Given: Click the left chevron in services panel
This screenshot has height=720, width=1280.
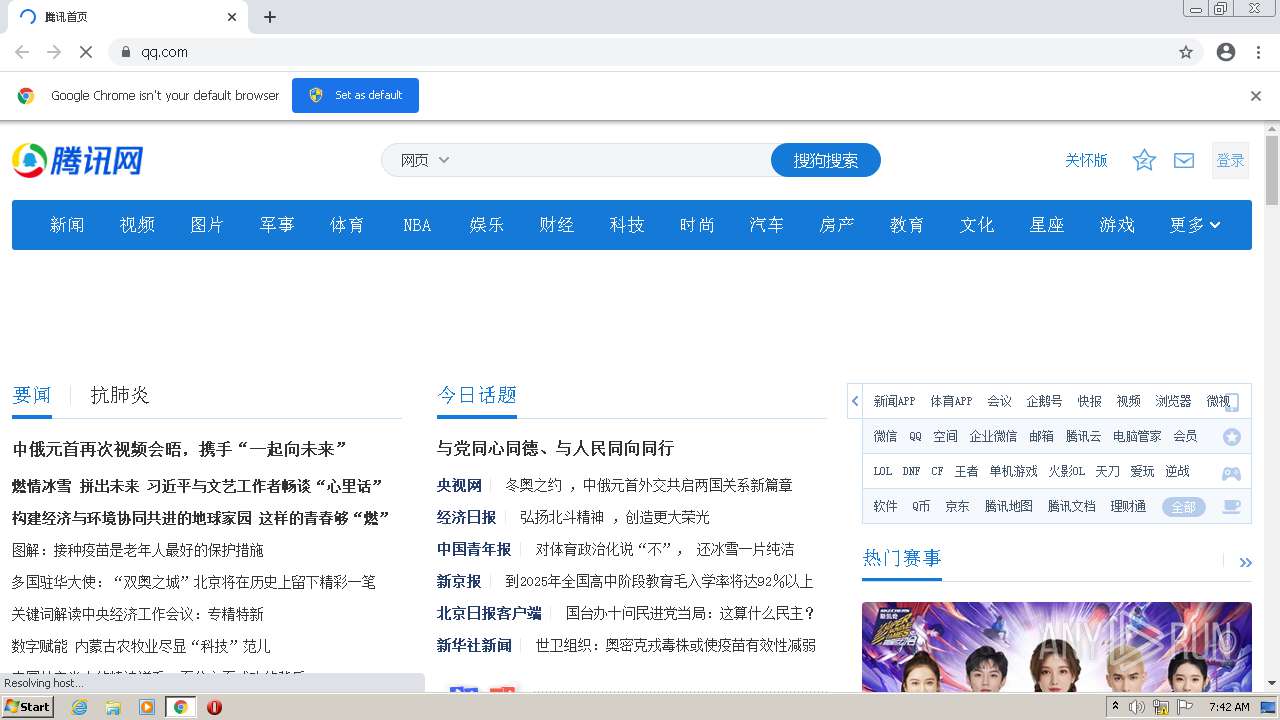Looking at the screenshot, I should (x=855, y=401).
